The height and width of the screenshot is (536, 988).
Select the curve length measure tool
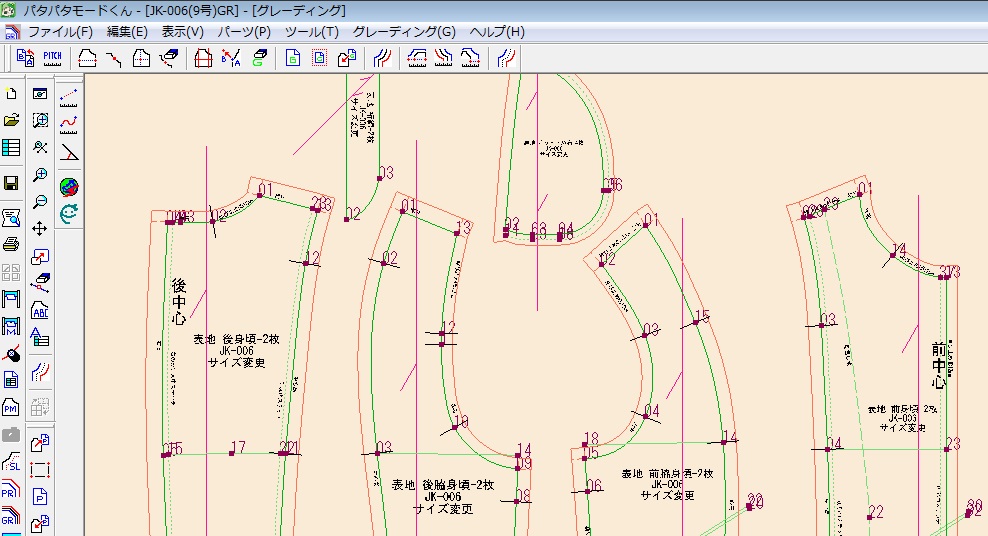coord(69,124)
